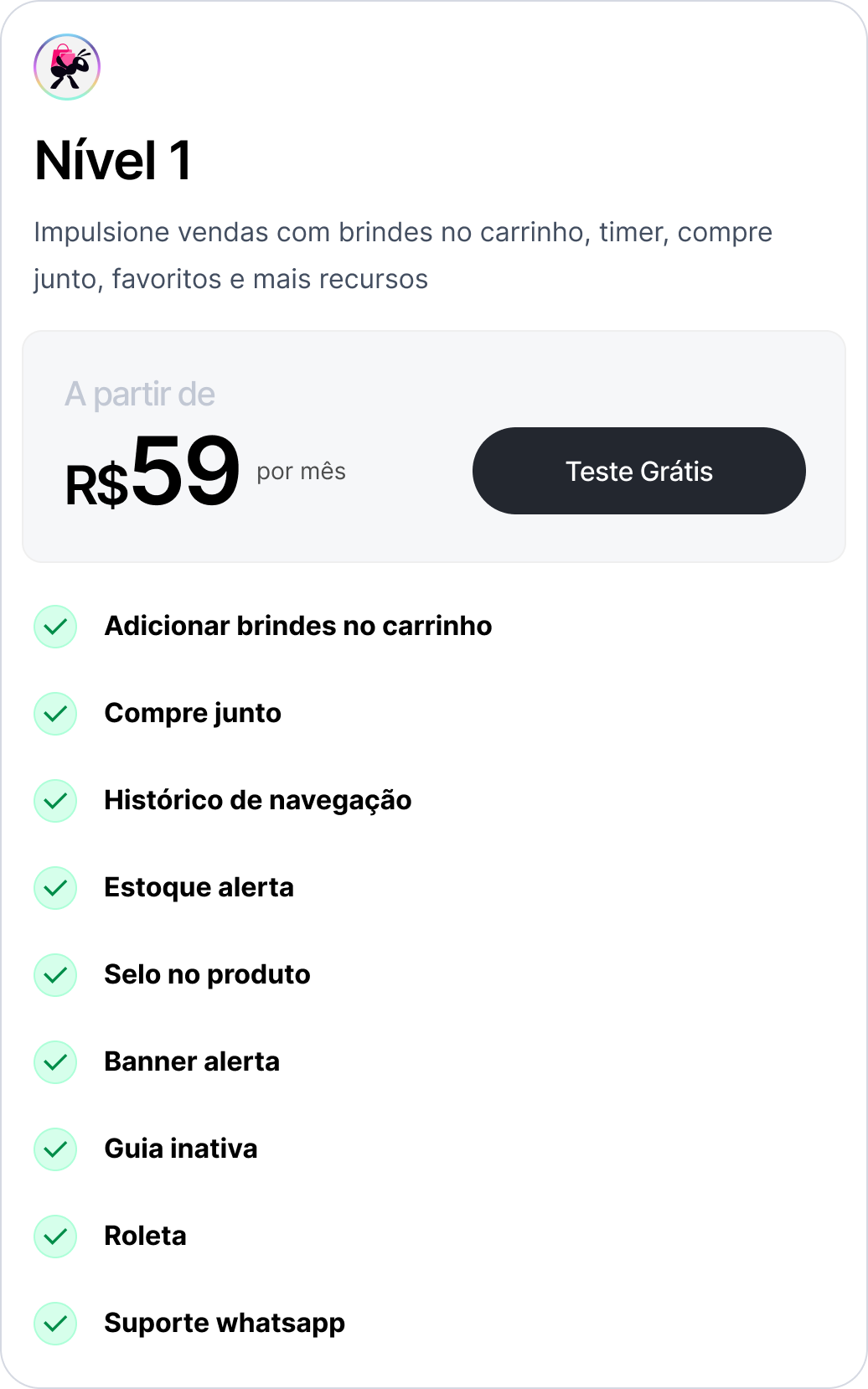
Task: Click the checkmark icon beside Guia inativa
Action: [55, 1149]
